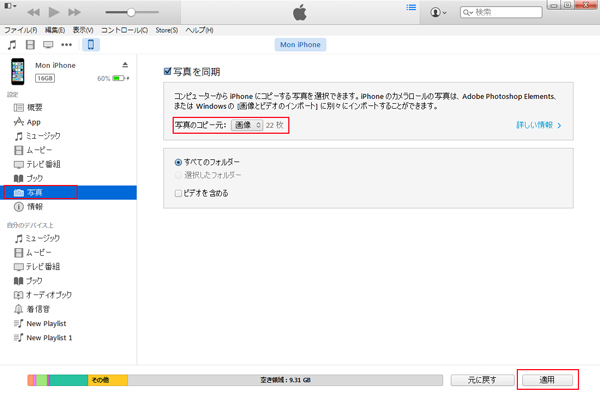The width and height of the screenshot is (600, 395).
Task: Select 写真 in the sidebar
Action: [68, 193]
